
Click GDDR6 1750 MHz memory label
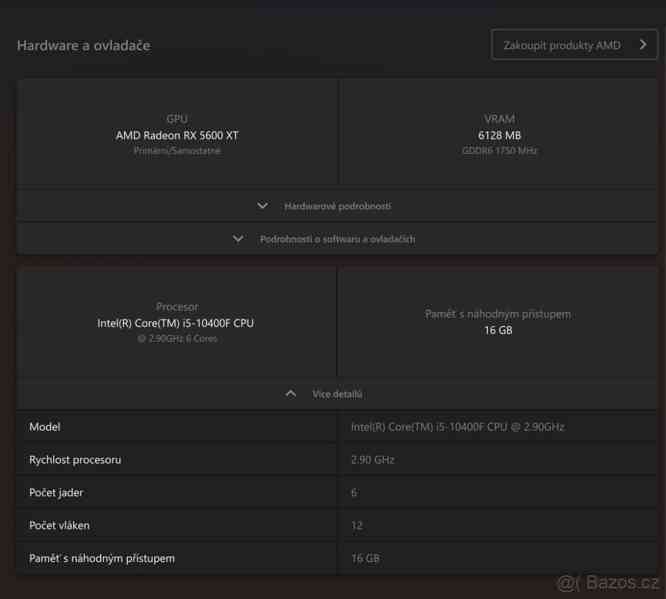(x=500, y=150)
